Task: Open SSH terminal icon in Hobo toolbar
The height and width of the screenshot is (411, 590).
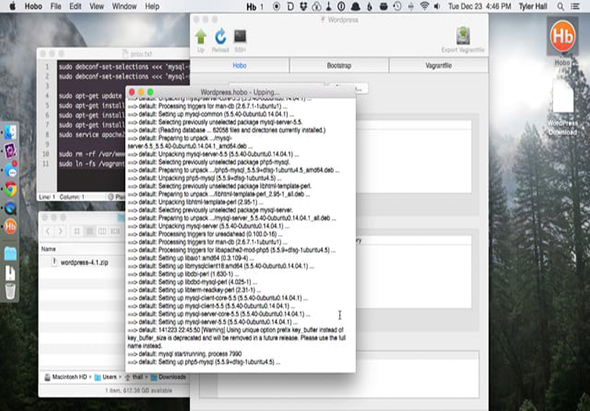Action: [x=240, y=36]
